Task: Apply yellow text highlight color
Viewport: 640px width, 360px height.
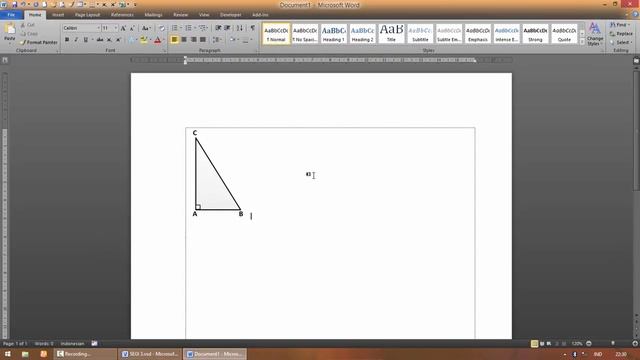Action: pos(143,40)
